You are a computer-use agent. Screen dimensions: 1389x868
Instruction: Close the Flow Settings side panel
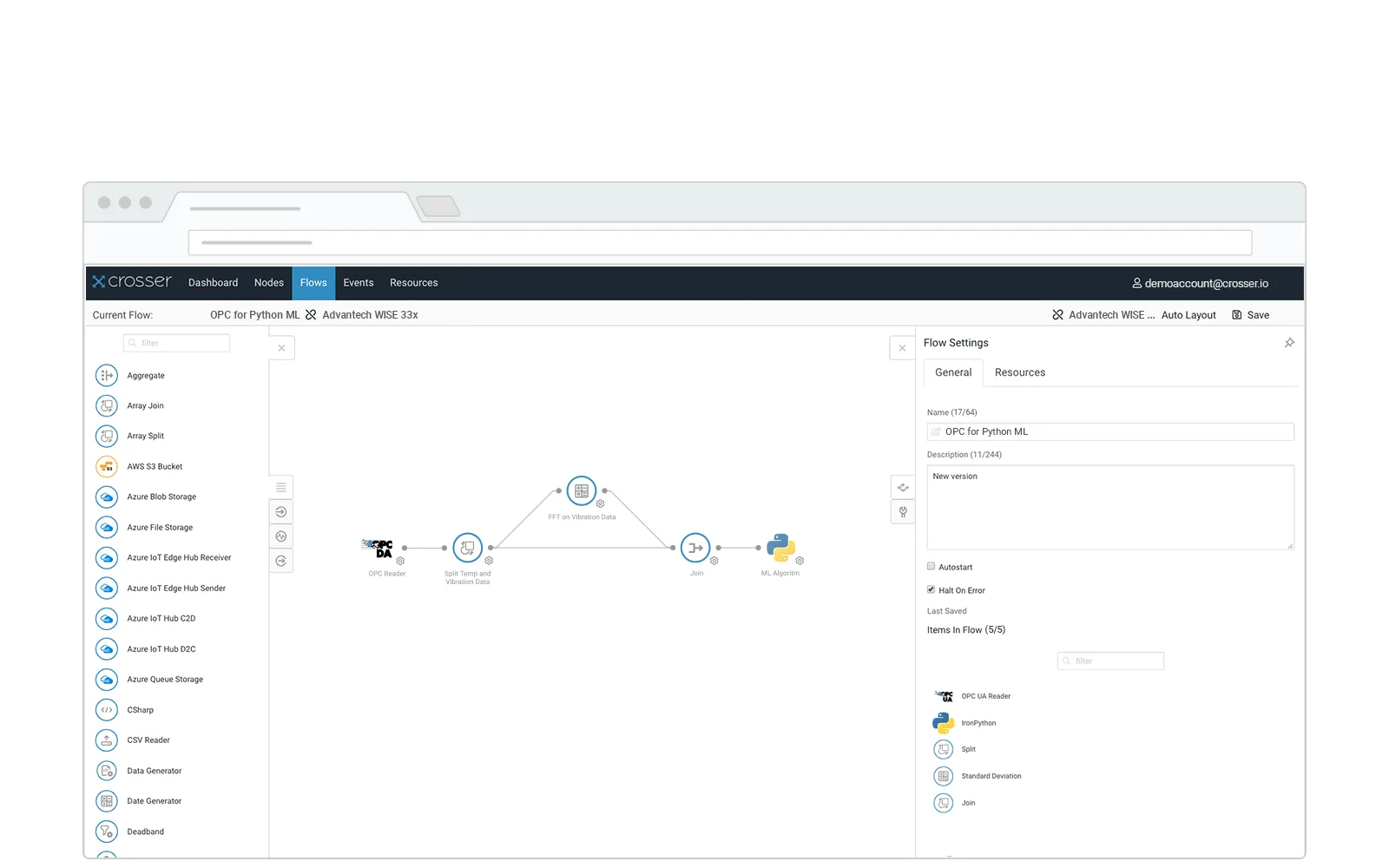(903, 348)
